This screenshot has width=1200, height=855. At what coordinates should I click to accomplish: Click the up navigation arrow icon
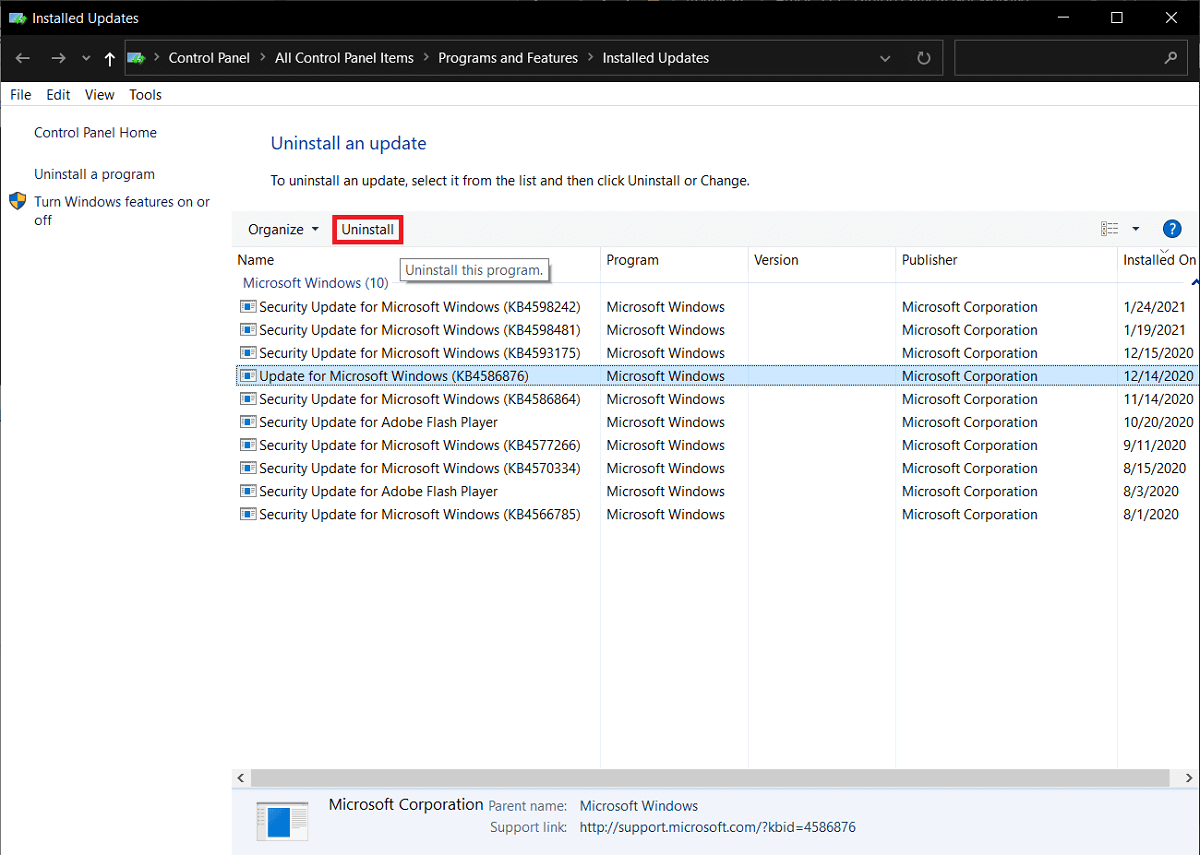click(109, 57)
